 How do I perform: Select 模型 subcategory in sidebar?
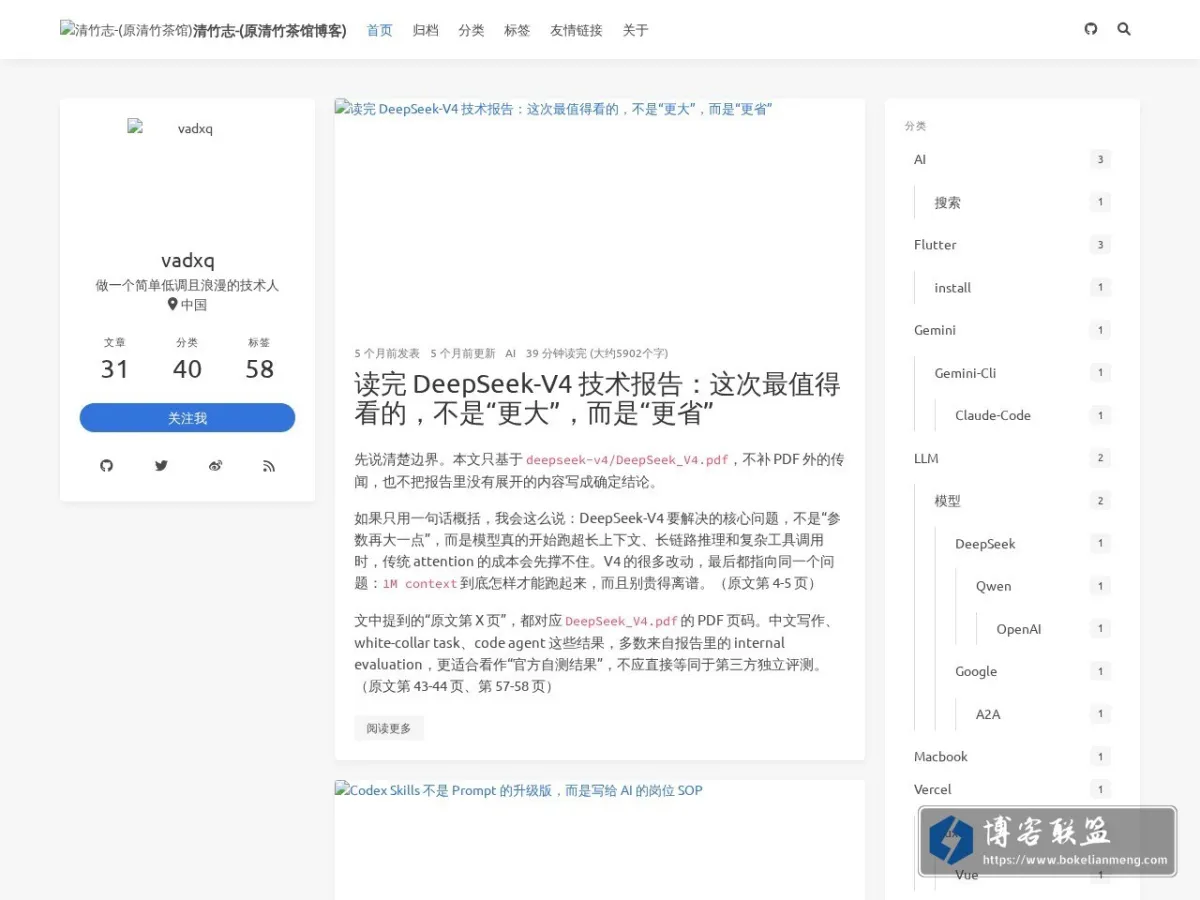coord(1023,501)
